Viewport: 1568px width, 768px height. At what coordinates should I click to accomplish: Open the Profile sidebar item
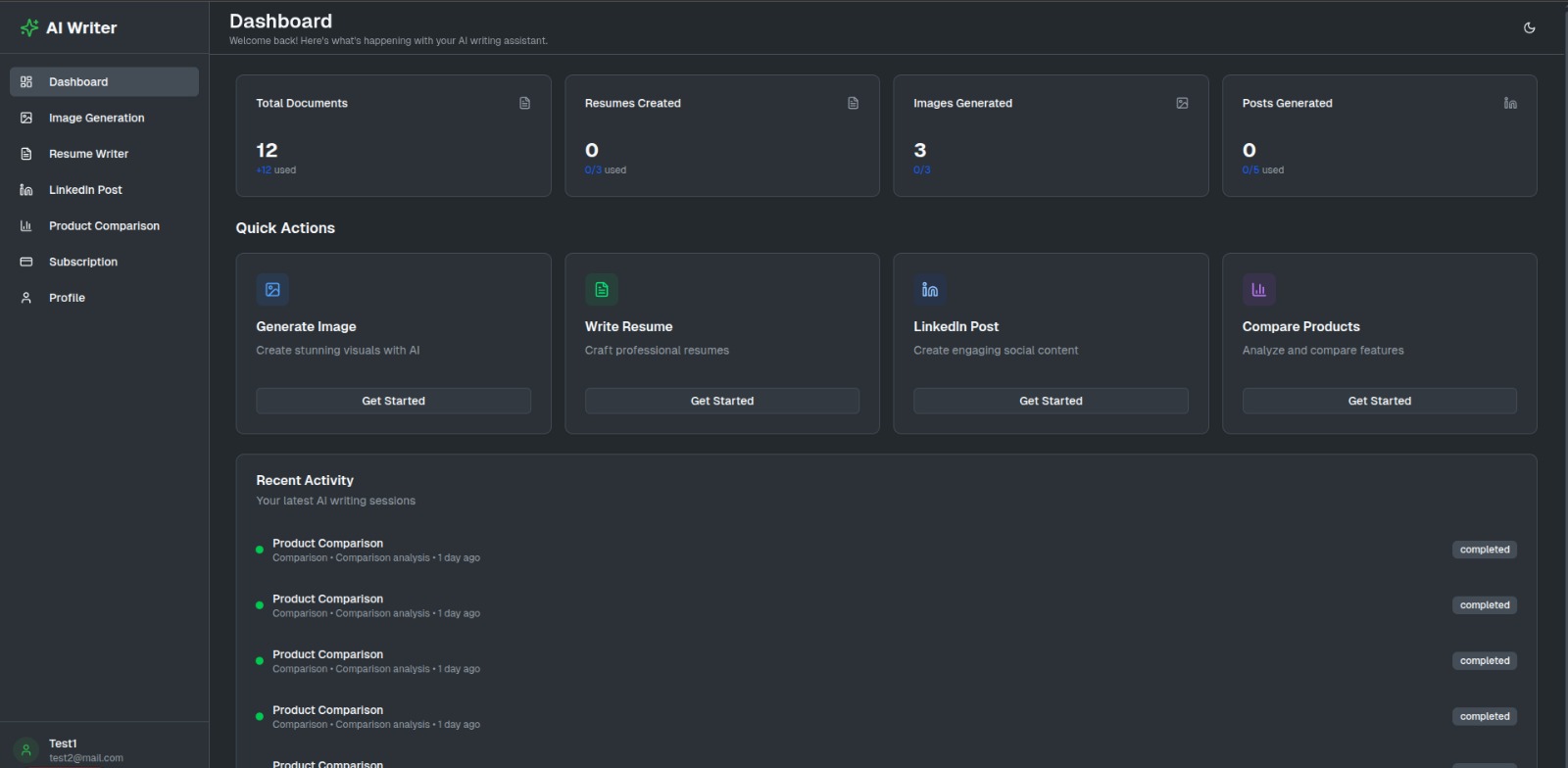(67, 298)
